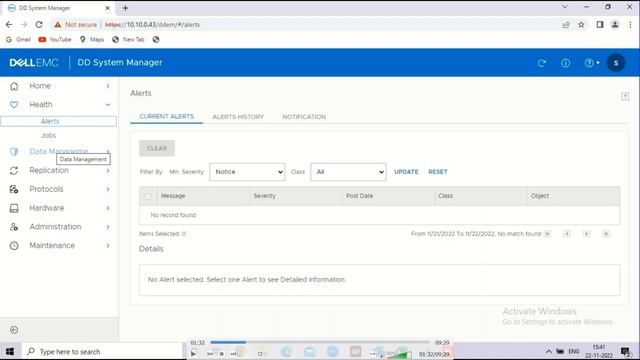
Task: Click the refresh icon in blue header
Action: pyautogui.click(x=542, y=63)
